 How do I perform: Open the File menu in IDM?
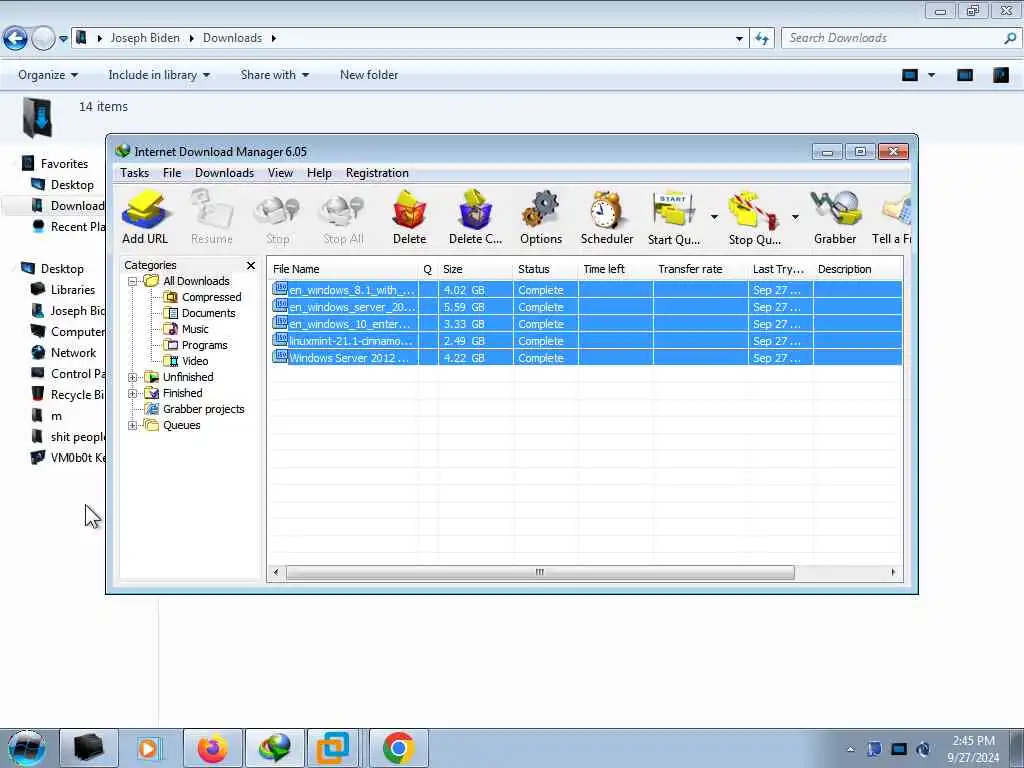(x=172, y=173)
